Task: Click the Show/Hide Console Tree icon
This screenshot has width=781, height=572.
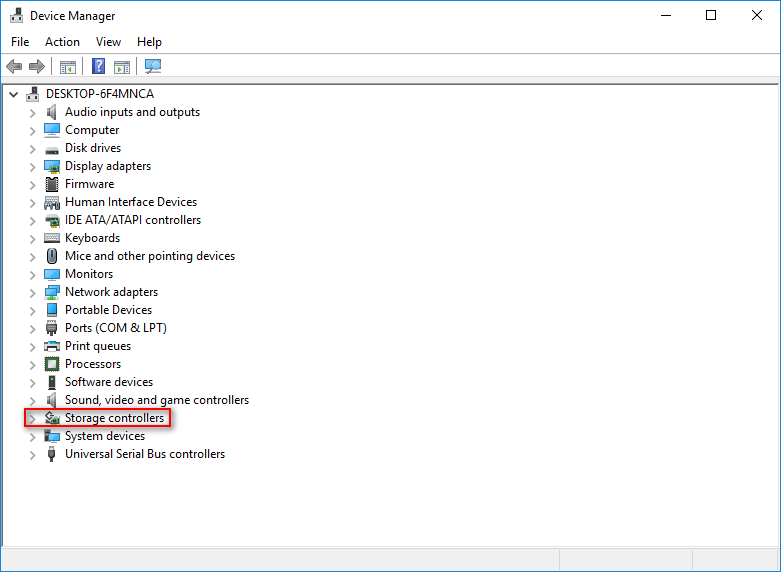Action: (x=68, y=66)
